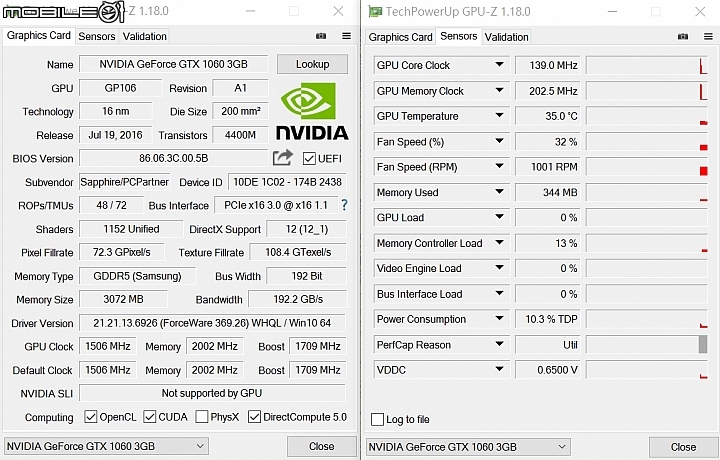This screenshot has height=460, width=720.
Task: Open the Memory Used sensor dropdown
Action: (x=499, y=192)
